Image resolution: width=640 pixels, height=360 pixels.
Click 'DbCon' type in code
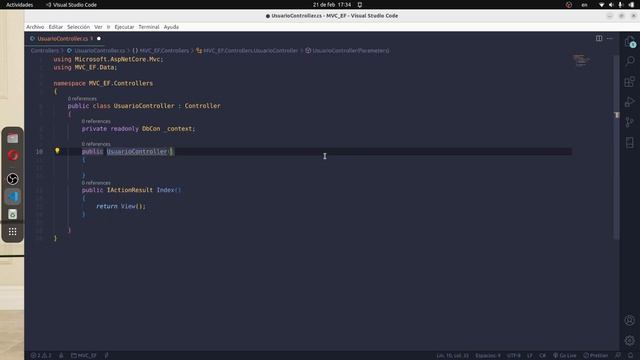click(x=151, y=129)
